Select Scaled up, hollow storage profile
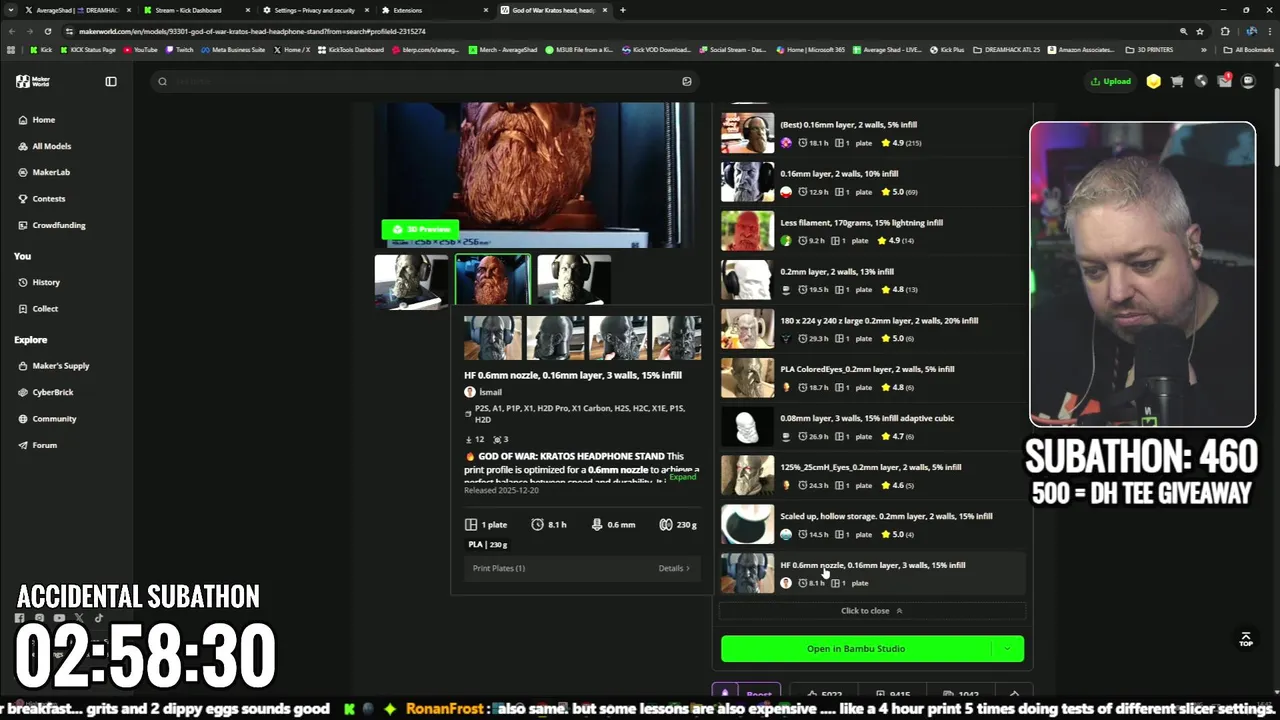 (x=872, y=525)
